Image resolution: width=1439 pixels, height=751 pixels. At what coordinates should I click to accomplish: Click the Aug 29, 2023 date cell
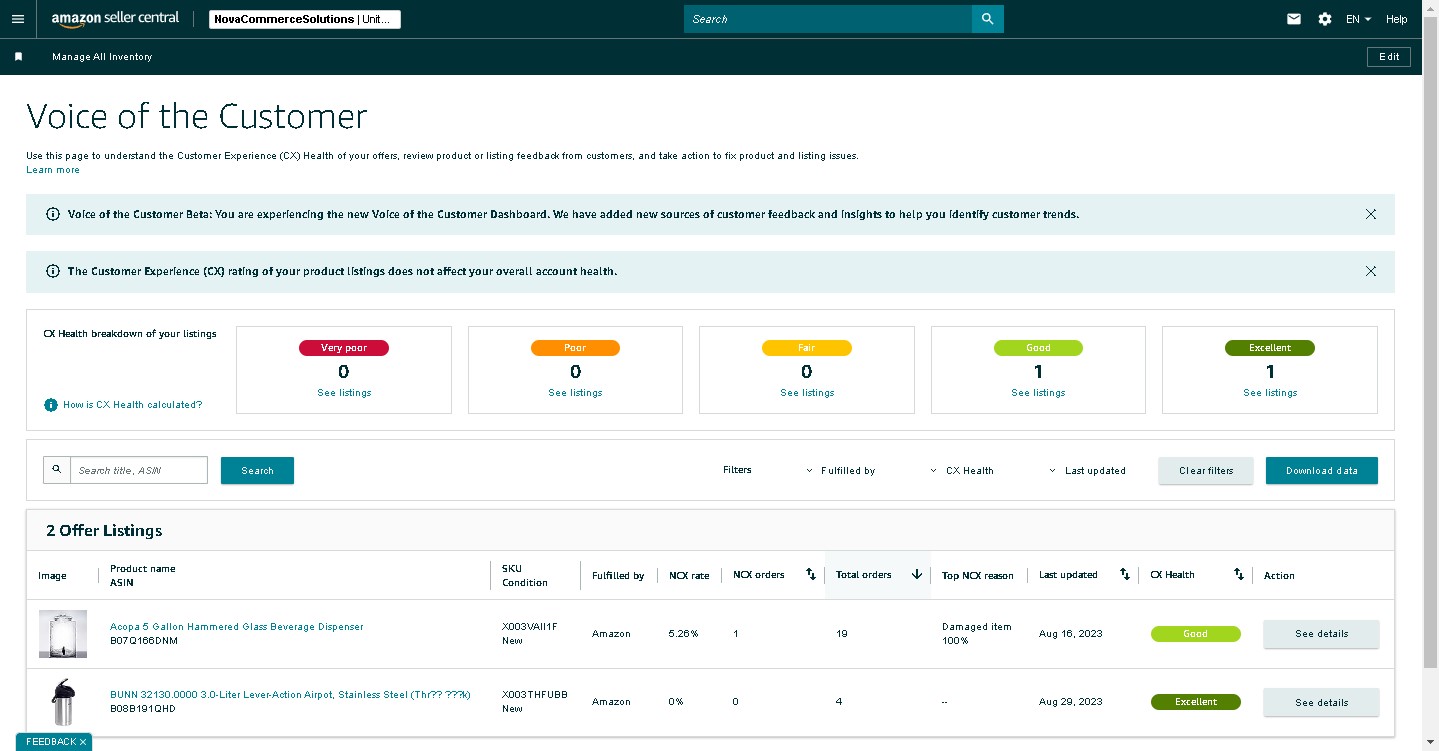[1071, 702]
